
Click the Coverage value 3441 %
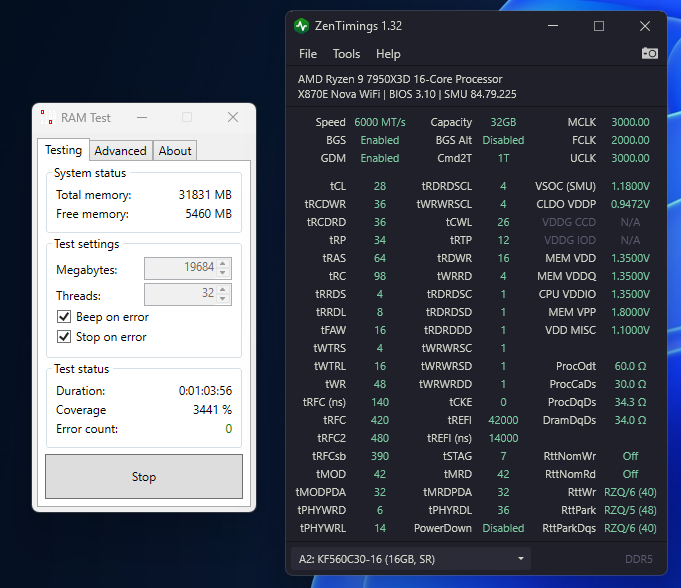click(x=212, y=410)
